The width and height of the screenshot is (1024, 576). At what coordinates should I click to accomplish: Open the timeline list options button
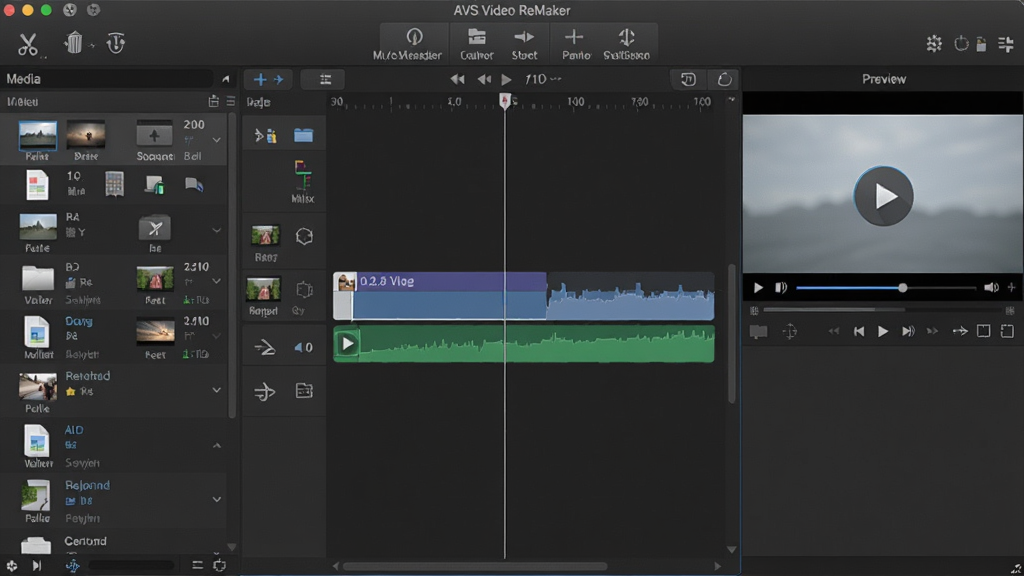[325, 80]
